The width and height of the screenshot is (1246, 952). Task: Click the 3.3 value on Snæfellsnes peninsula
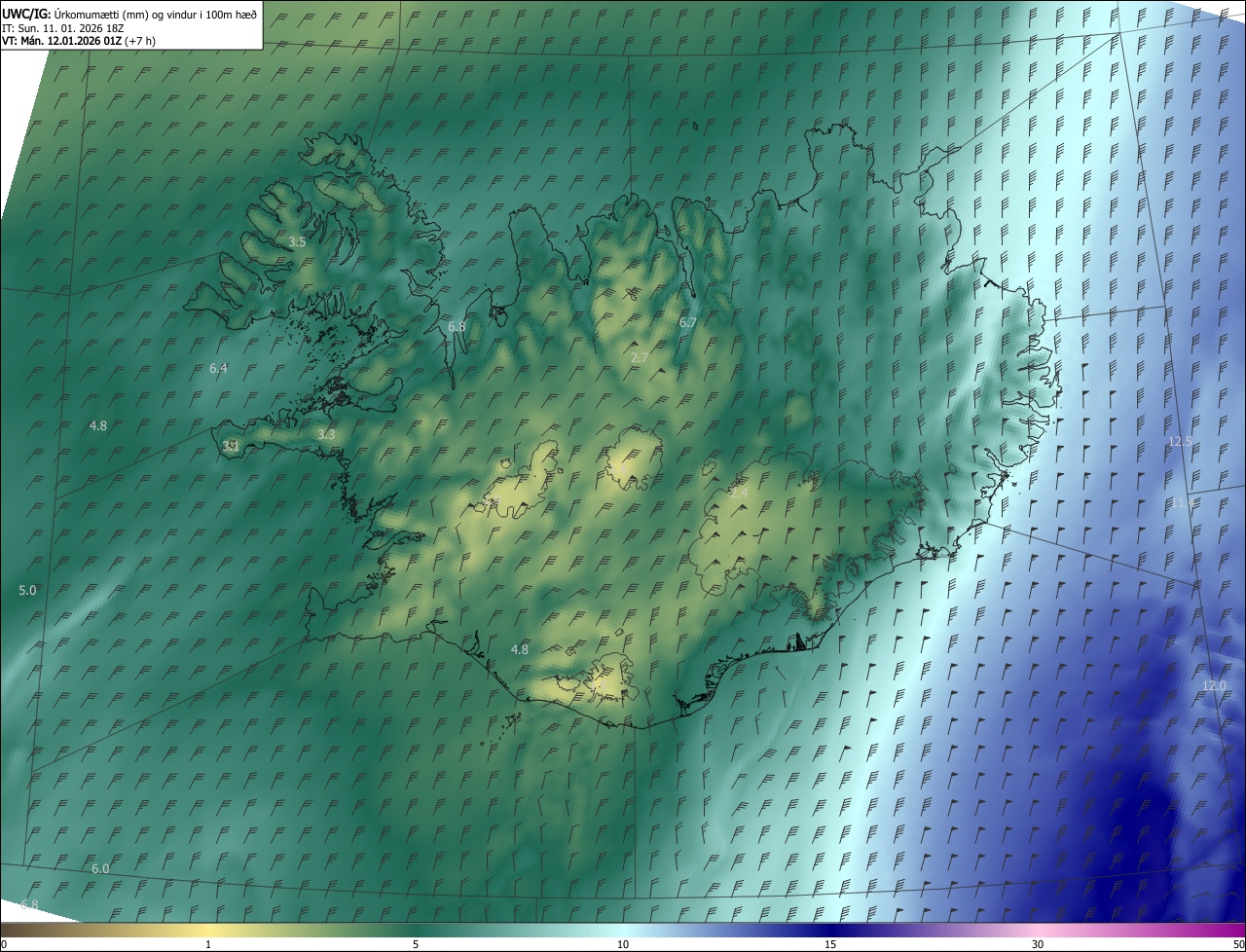click(x=326, y=434)
